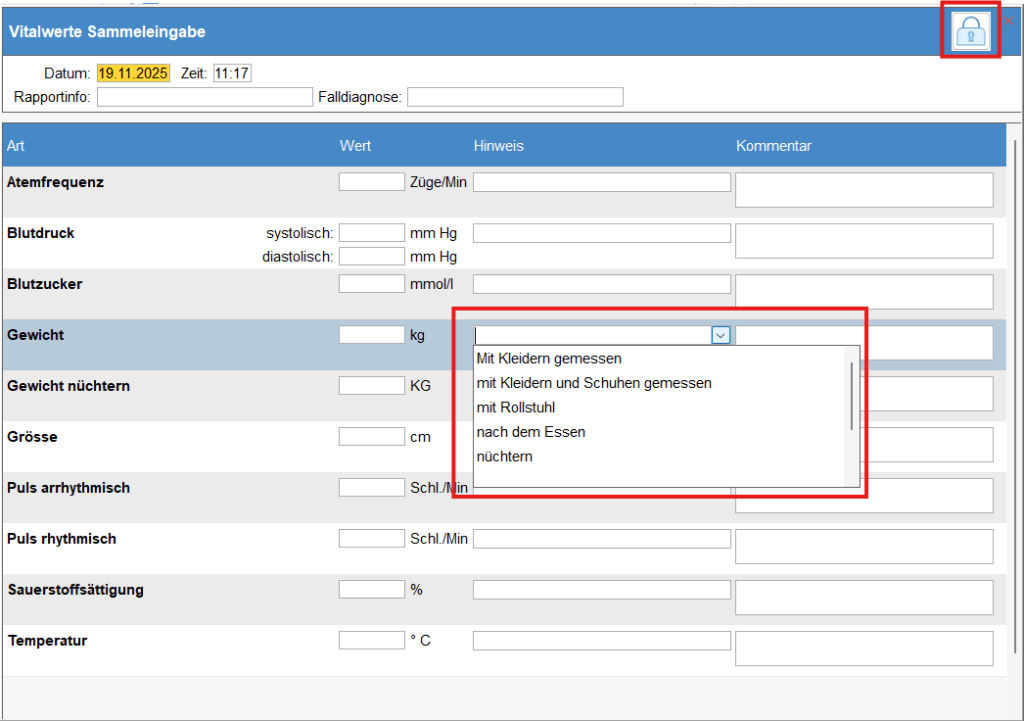The image size is (1024, 721).
Task: Choose 'mit Kleidern und Schuhen gemessen'
Action: tap(594, 383)
